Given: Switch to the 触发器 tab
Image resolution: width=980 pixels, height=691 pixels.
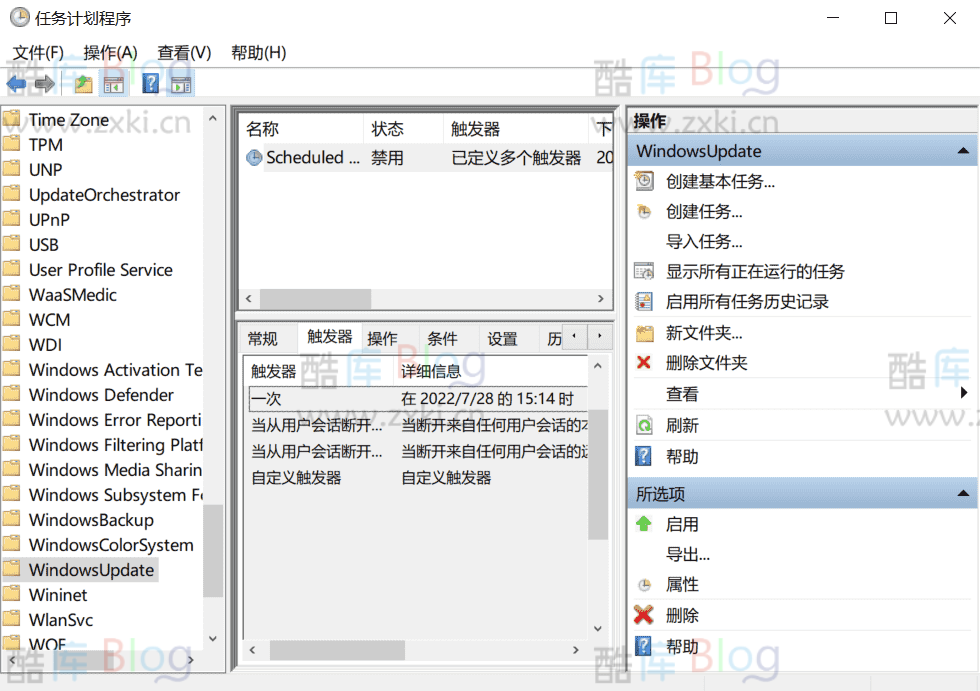Looking at the screenshot, I should 330,338.
